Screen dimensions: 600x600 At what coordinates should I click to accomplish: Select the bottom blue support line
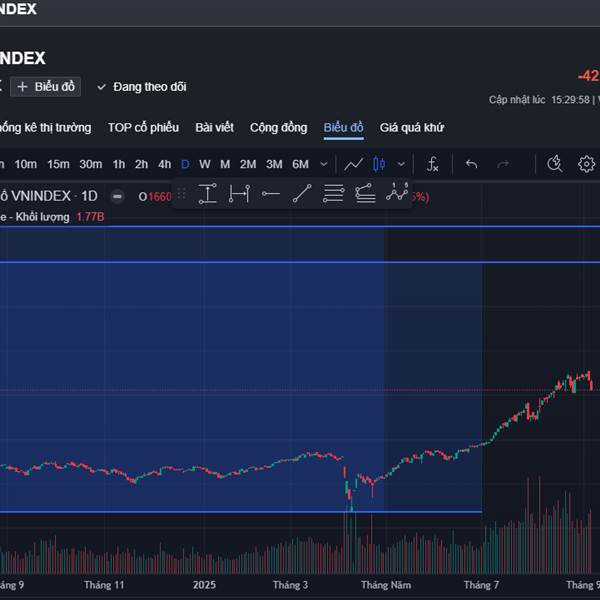pyautogui.click(x=241, y=512)
